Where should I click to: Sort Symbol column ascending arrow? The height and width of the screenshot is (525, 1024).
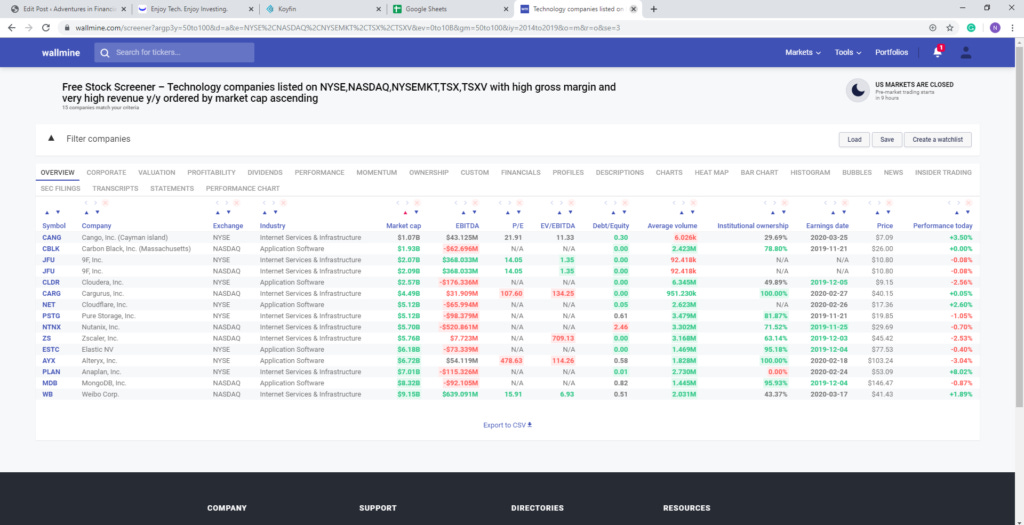coord(46,212)
